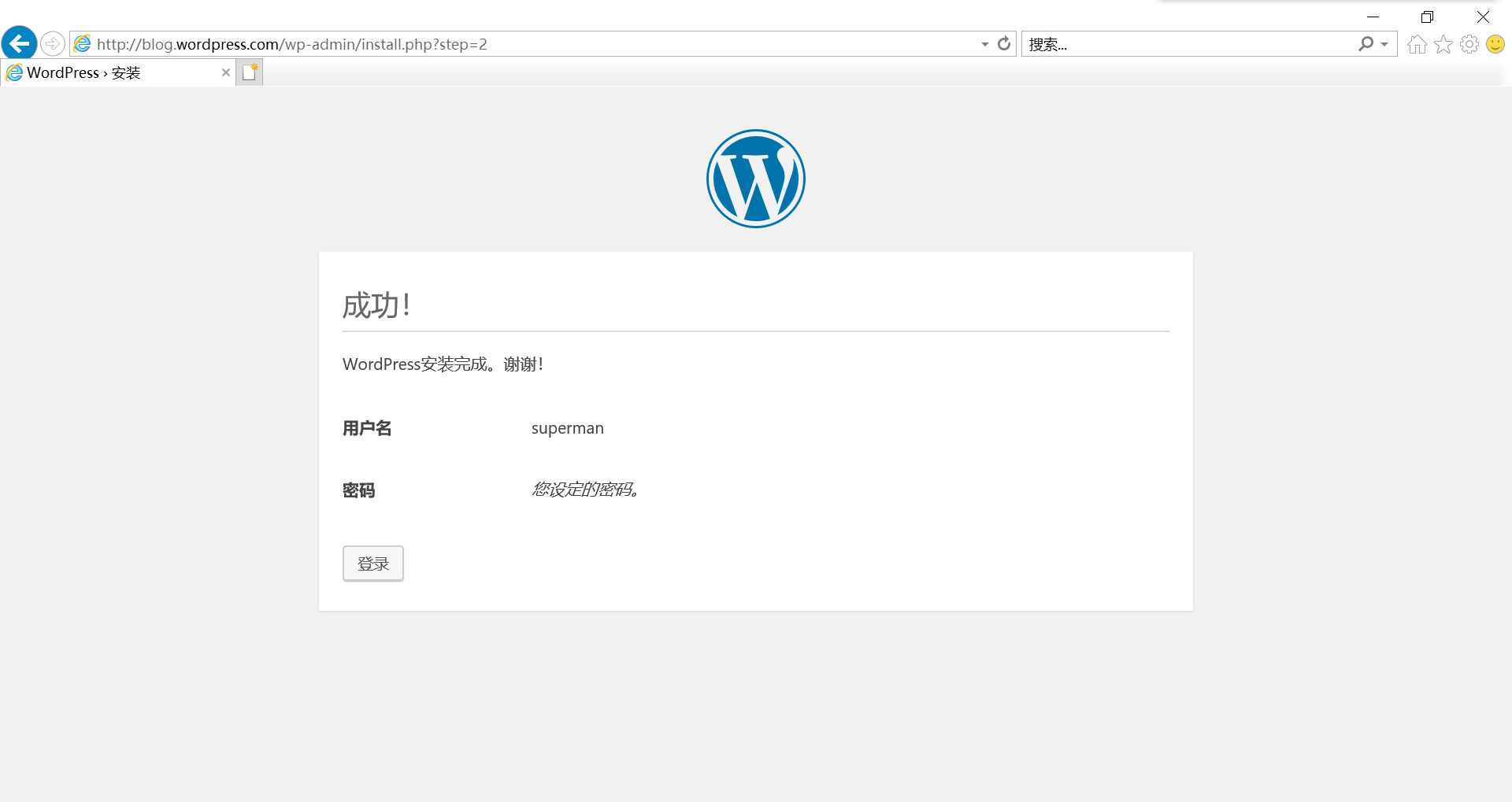
Task: Click the 登录 login button
Action: pyautogui.click(x=373, y=564)
